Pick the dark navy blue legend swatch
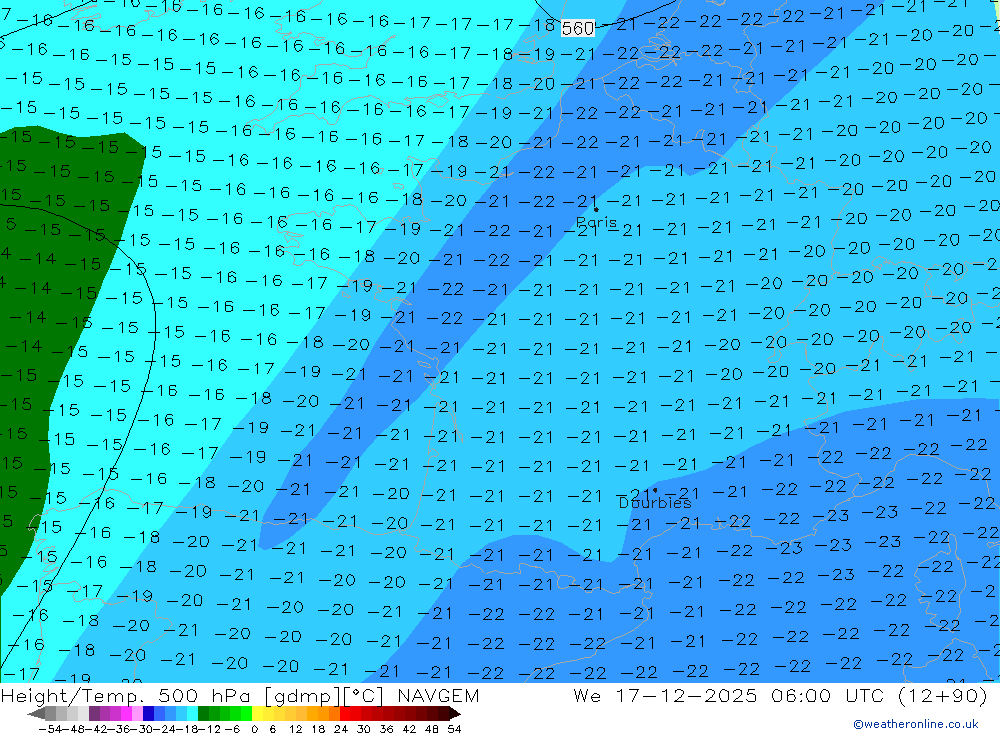This screenshot has height=733, width=1000. pos(148,714)
